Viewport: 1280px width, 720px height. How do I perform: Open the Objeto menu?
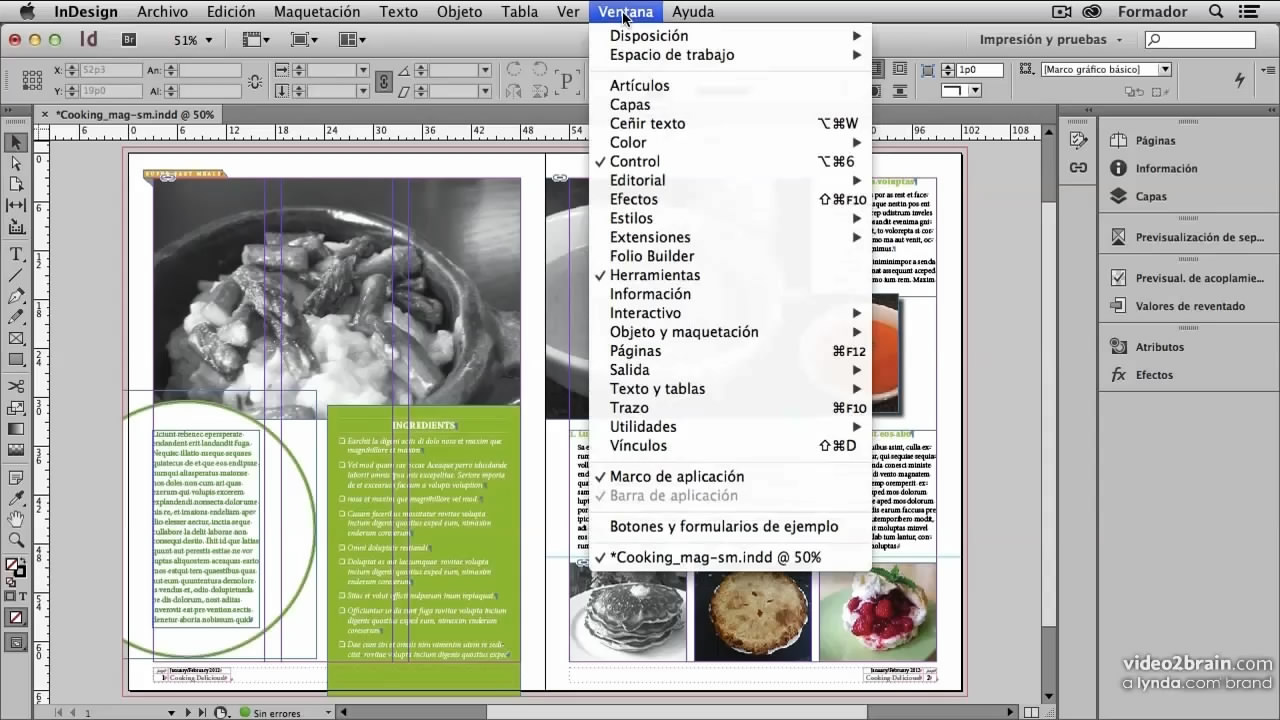click(x=459, y=12)
